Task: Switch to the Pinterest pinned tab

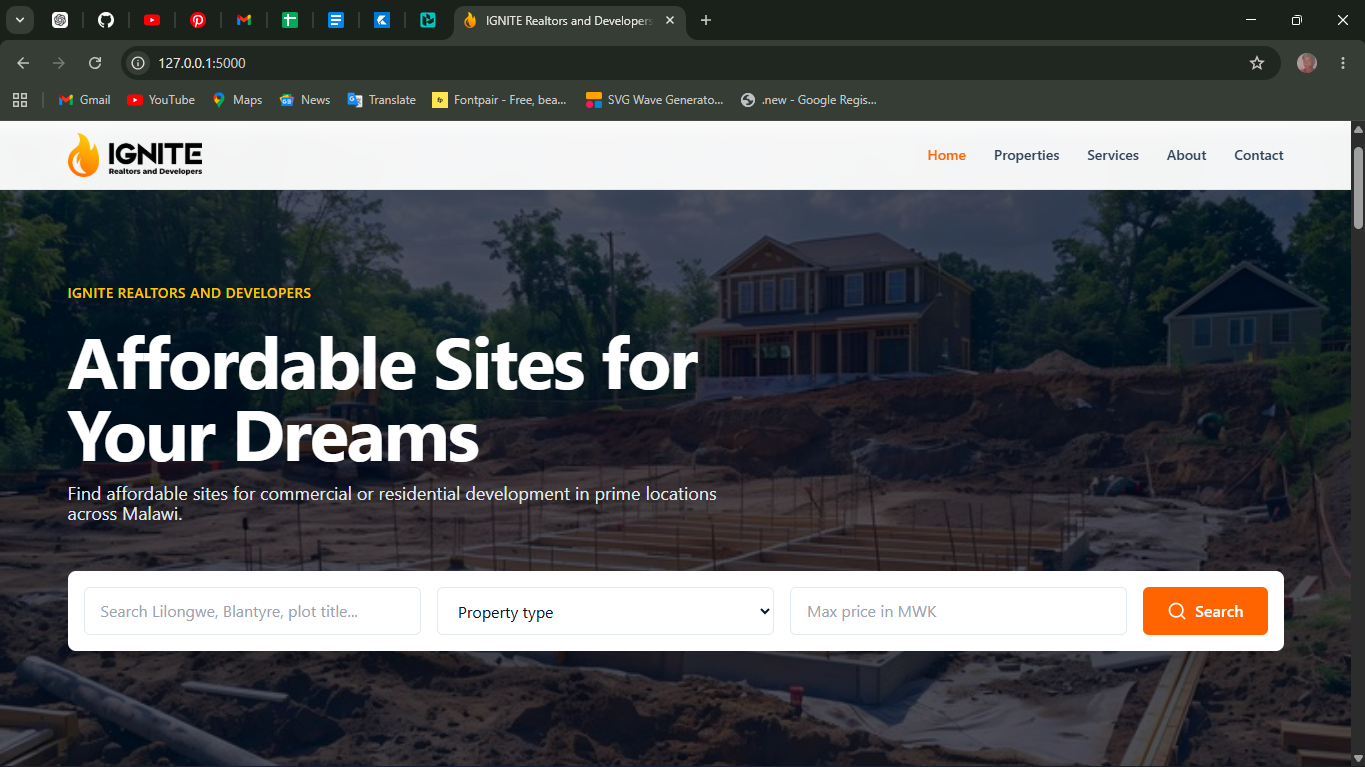Action: point(198,20)
